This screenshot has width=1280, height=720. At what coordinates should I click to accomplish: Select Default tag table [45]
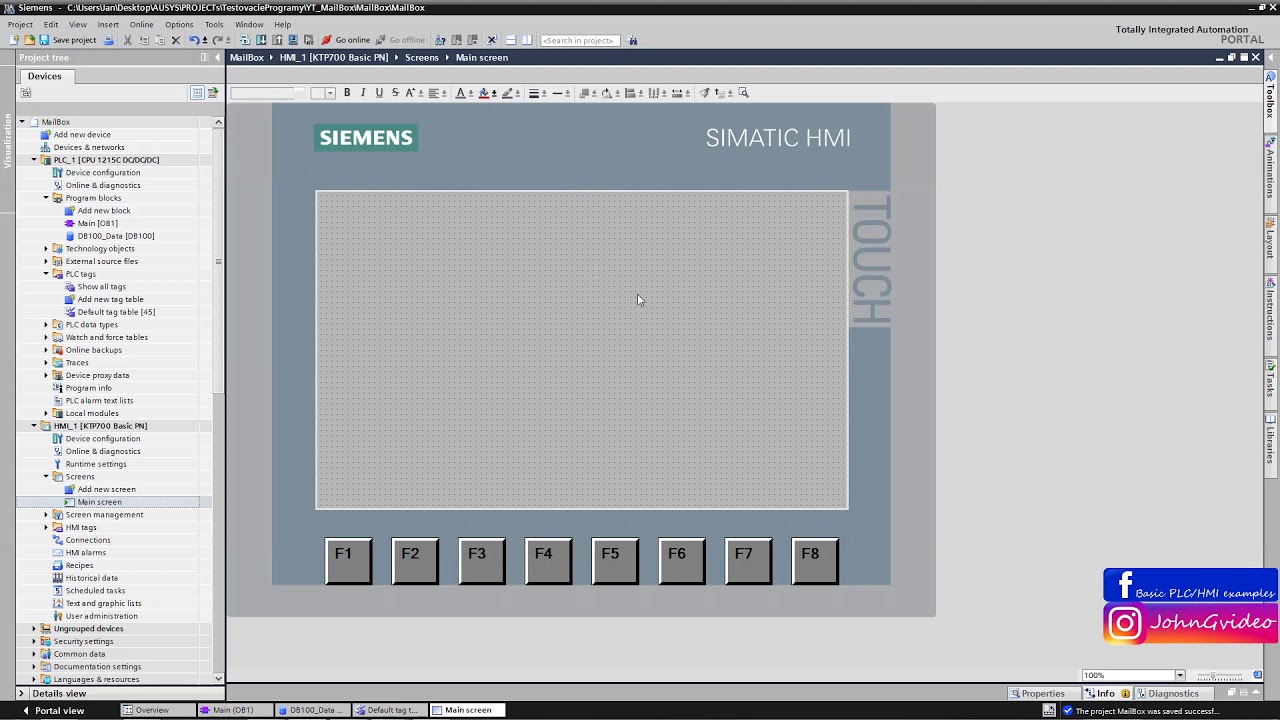point(116,312)
